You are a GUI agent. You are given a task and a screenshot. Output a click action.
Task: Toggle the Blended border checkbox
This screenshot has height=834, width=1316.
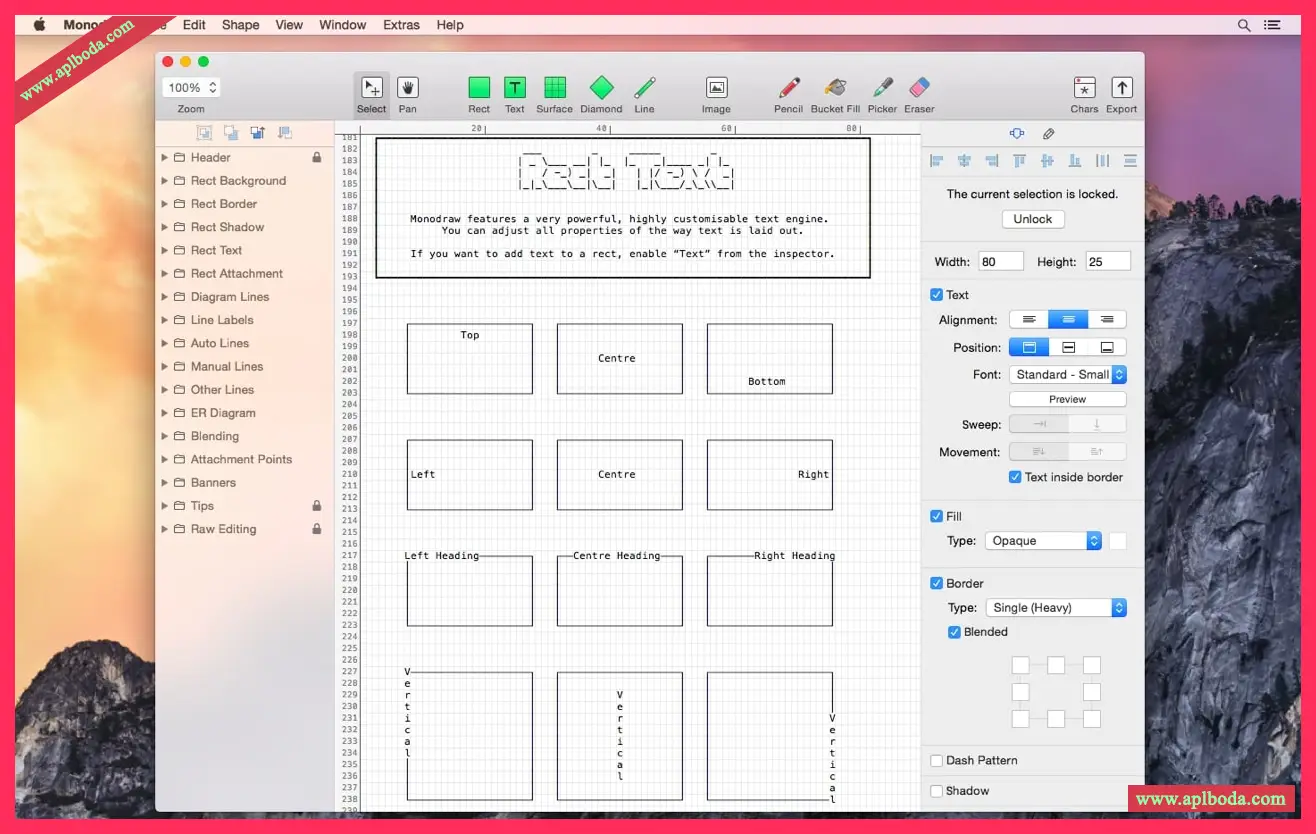955,632
